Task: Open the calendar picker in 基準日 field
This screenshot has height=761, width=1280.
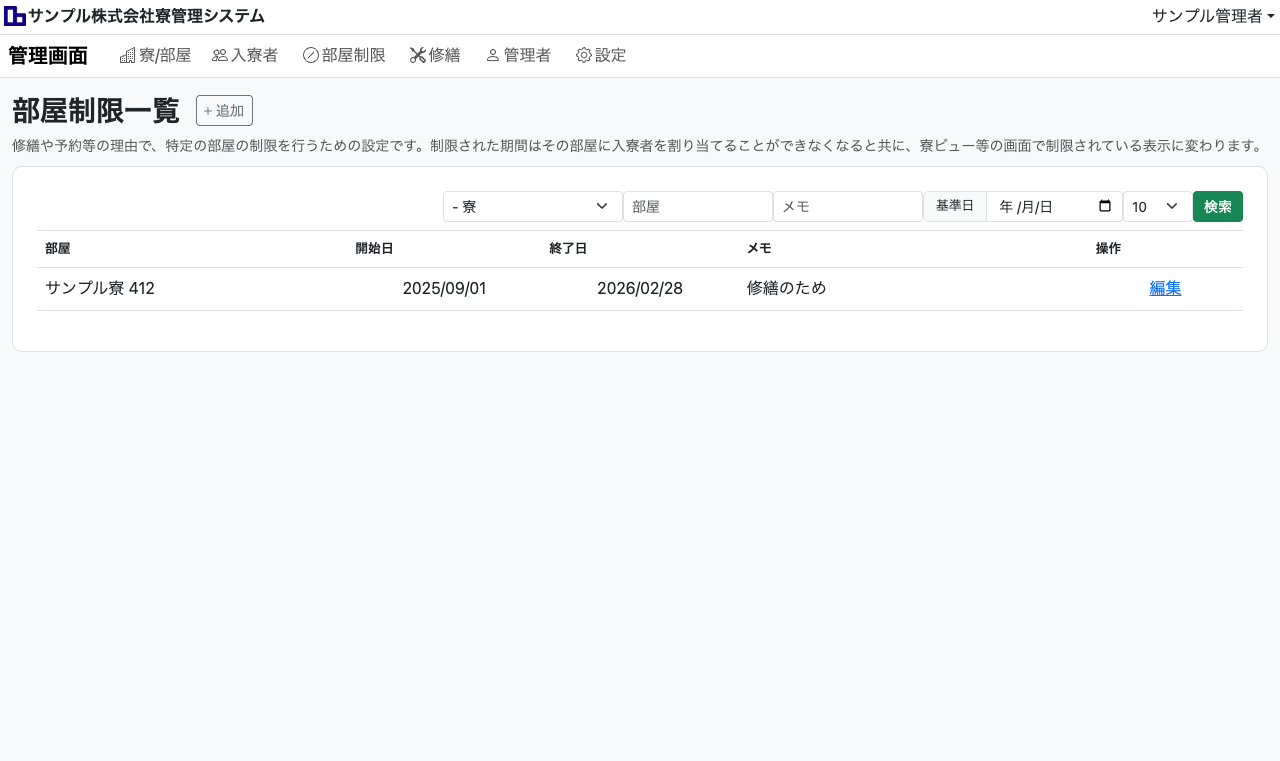Action: [1105, 206]
